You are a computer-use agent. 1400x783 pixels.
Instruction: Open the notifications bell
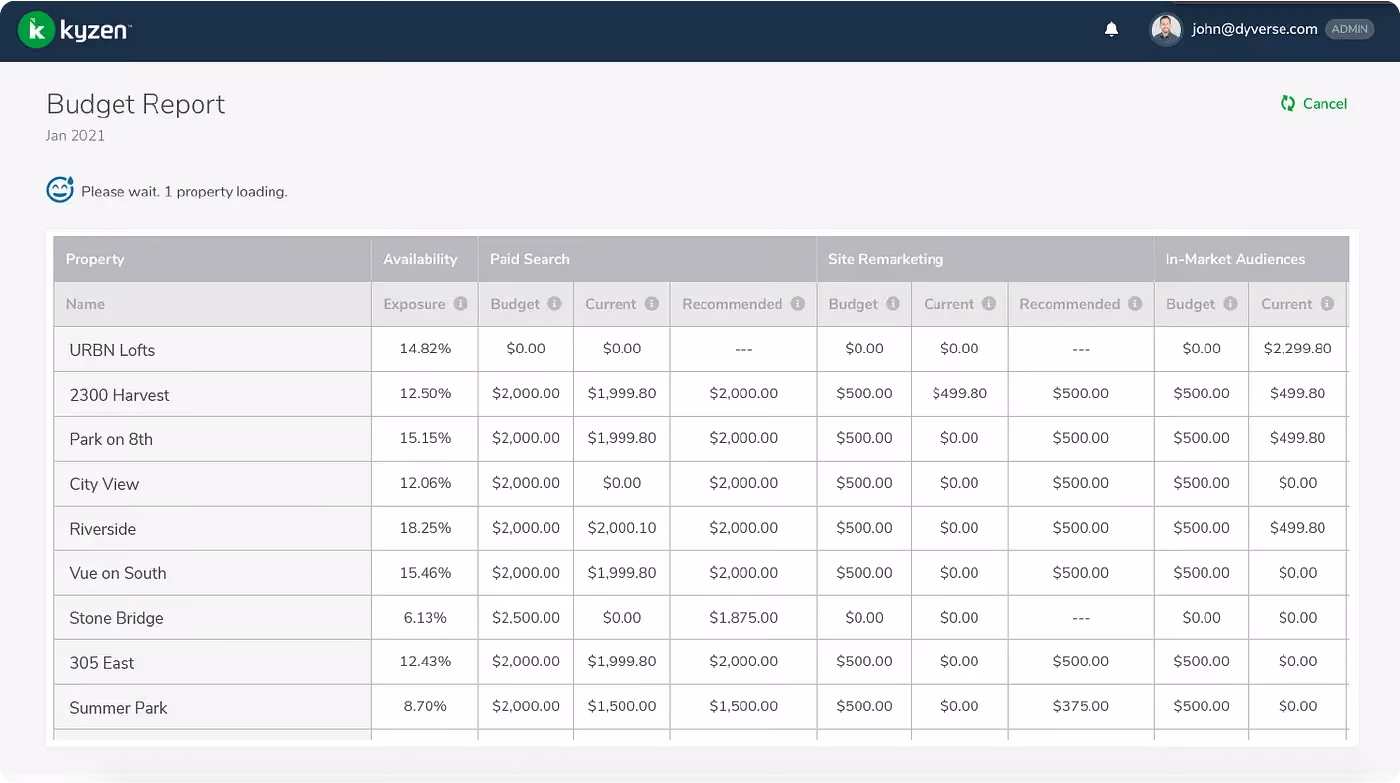point(1111,30)
